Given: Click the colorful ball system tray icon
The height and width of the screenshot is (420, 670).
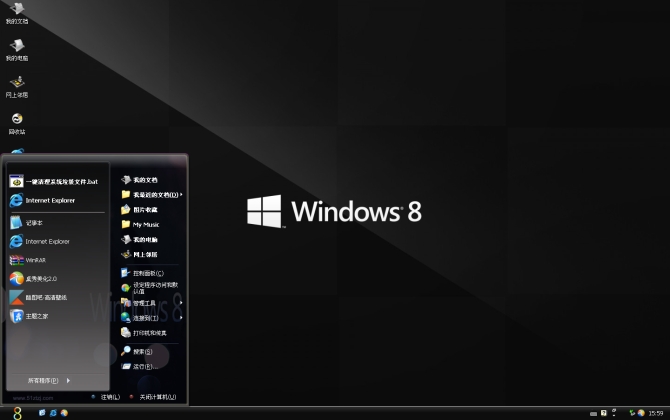Looking at the screenshot, I should pyautogui.click(x=641, y=413).
